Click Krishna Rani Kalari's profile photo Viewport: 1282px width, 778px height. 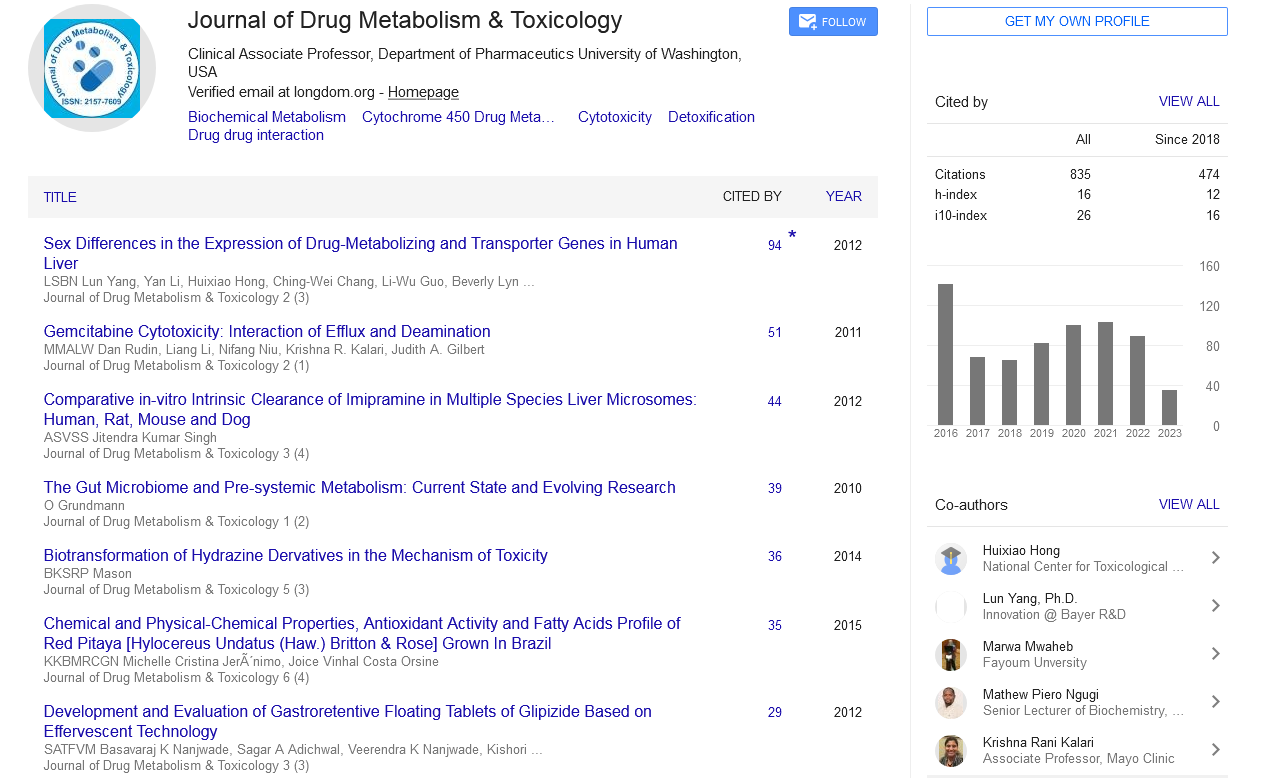click(x=950, y=751)
